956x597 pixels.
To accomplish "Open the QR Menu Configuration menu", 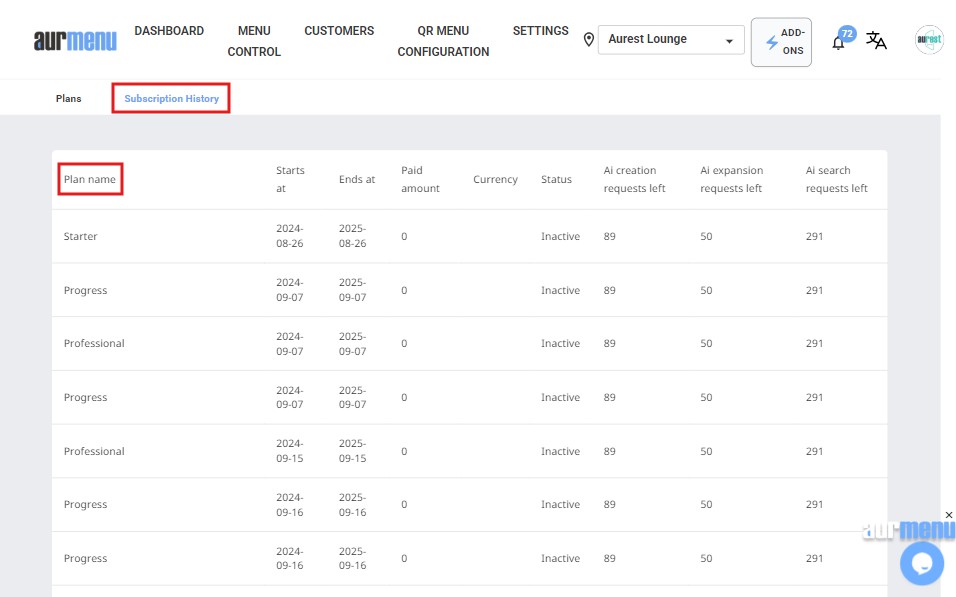I will 443,41.
